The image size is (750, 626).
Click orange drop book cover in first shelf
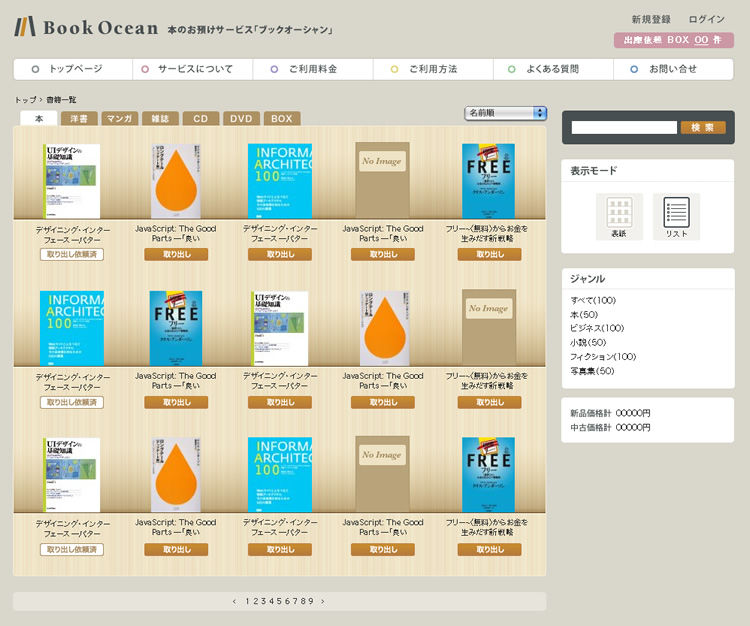pos(176,181)
